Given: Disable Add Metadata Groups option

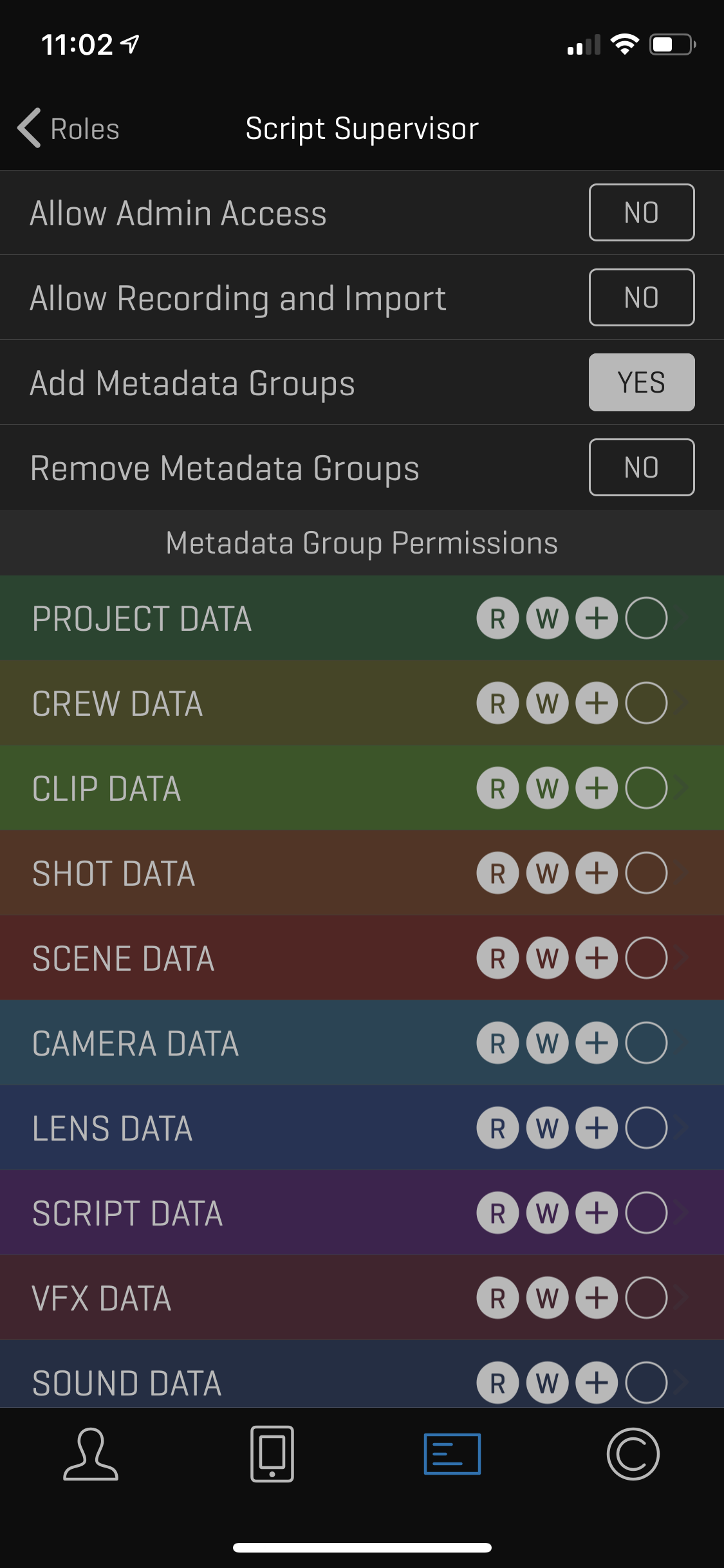Looking at the screenshot, I should (x=641, y=382).
